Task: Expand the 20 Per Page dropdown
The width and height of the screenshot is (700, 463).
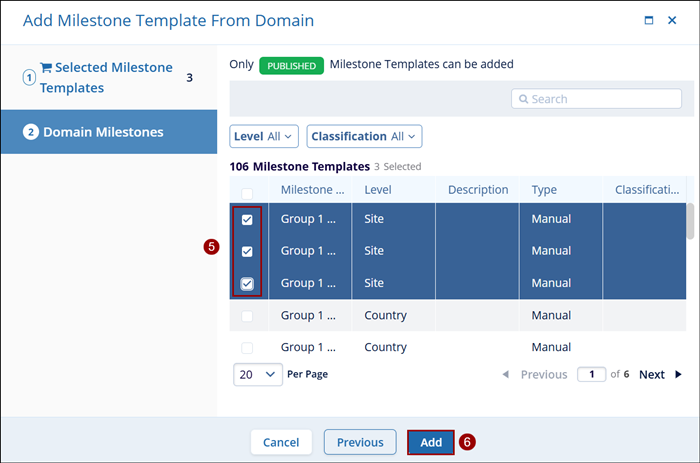Action: click(x=258, y=374)
